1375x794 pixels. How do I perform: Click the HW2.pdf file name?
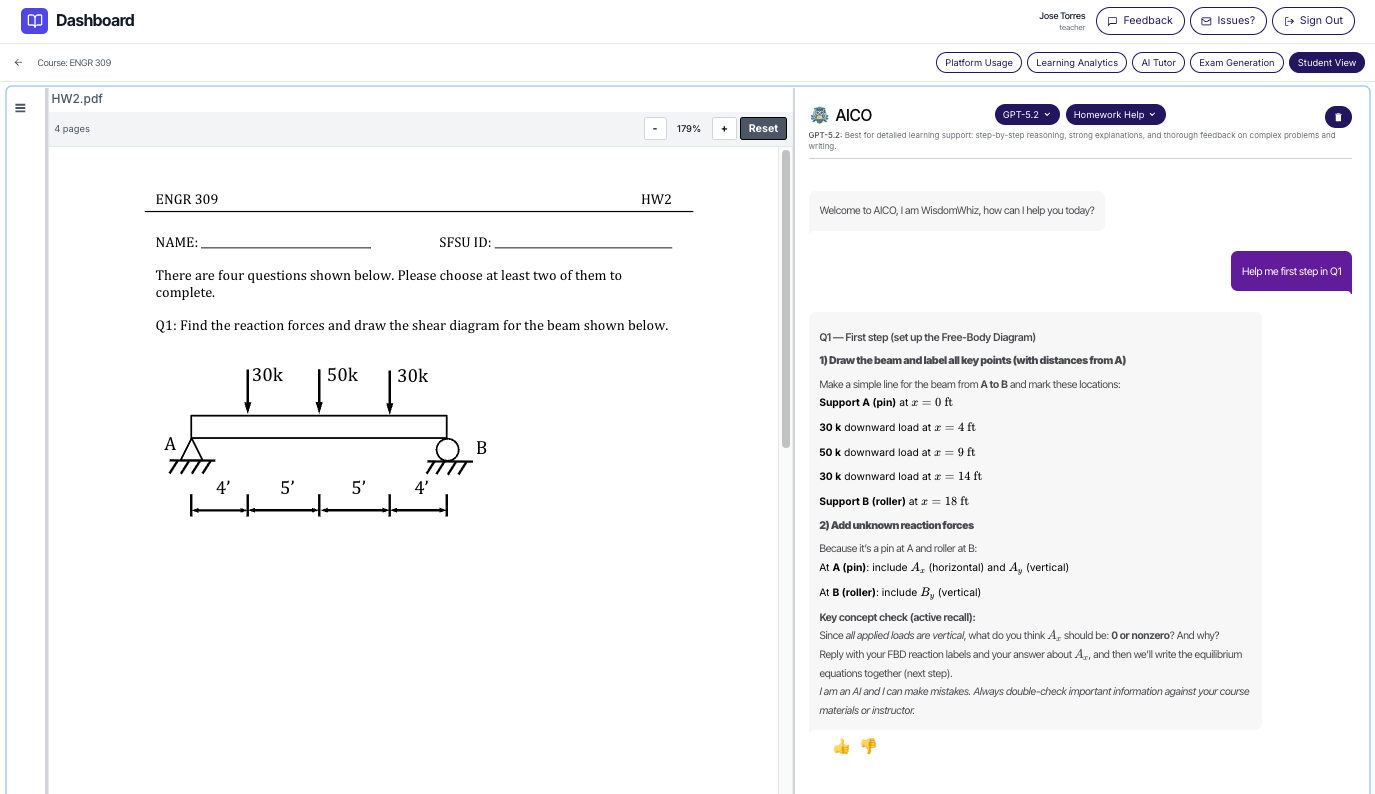77,99
